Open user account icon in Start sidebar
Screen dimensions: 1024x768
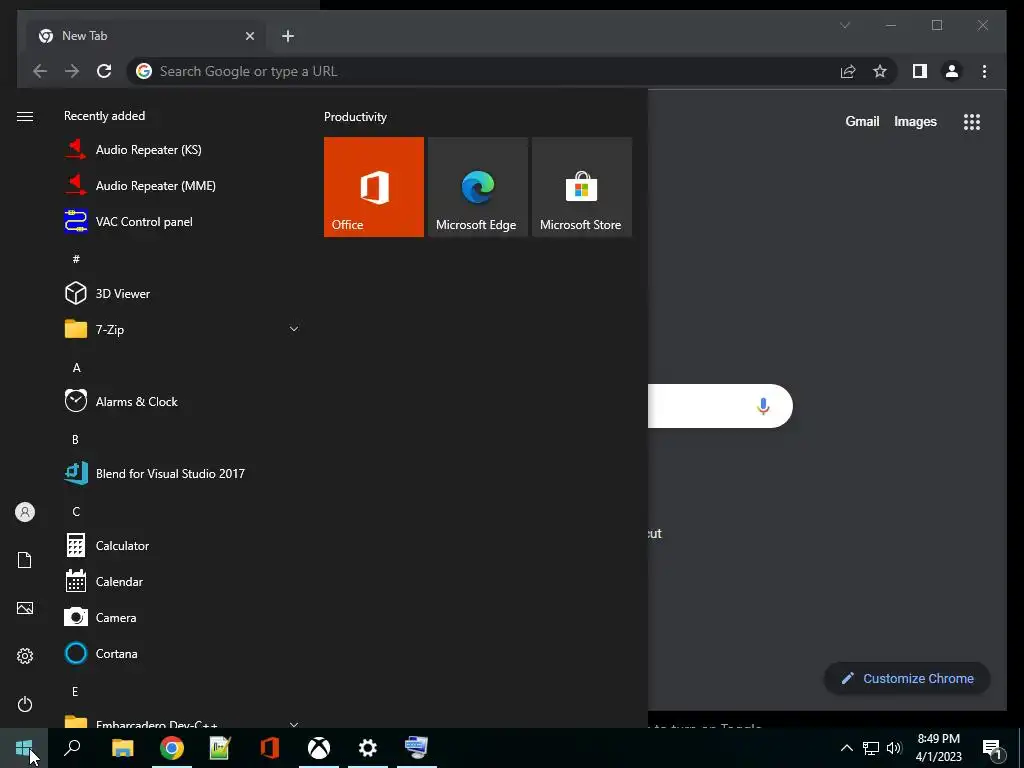coord(25,512)
